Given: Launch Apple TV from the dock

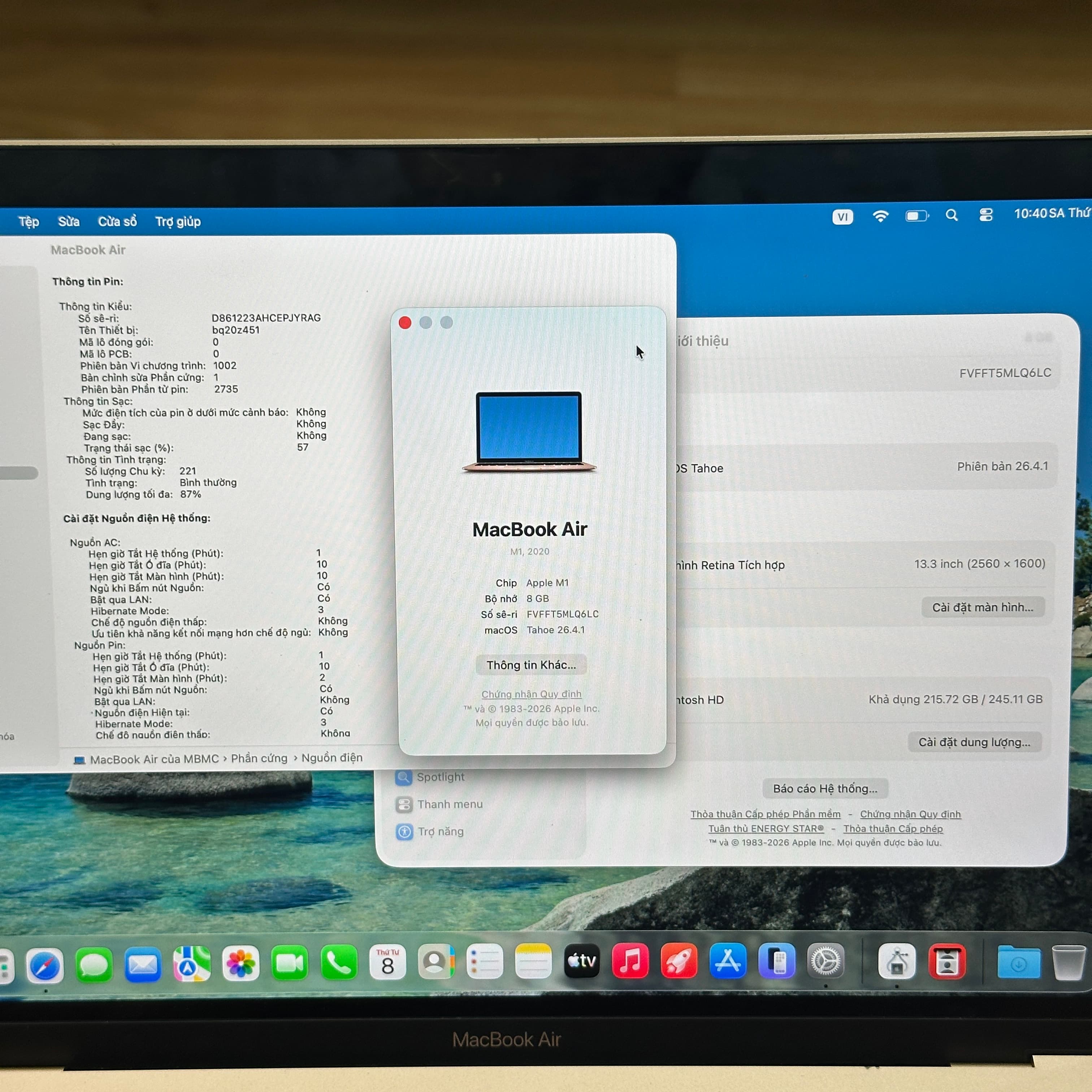Looking at the screenshot, I should pos(582,960).
